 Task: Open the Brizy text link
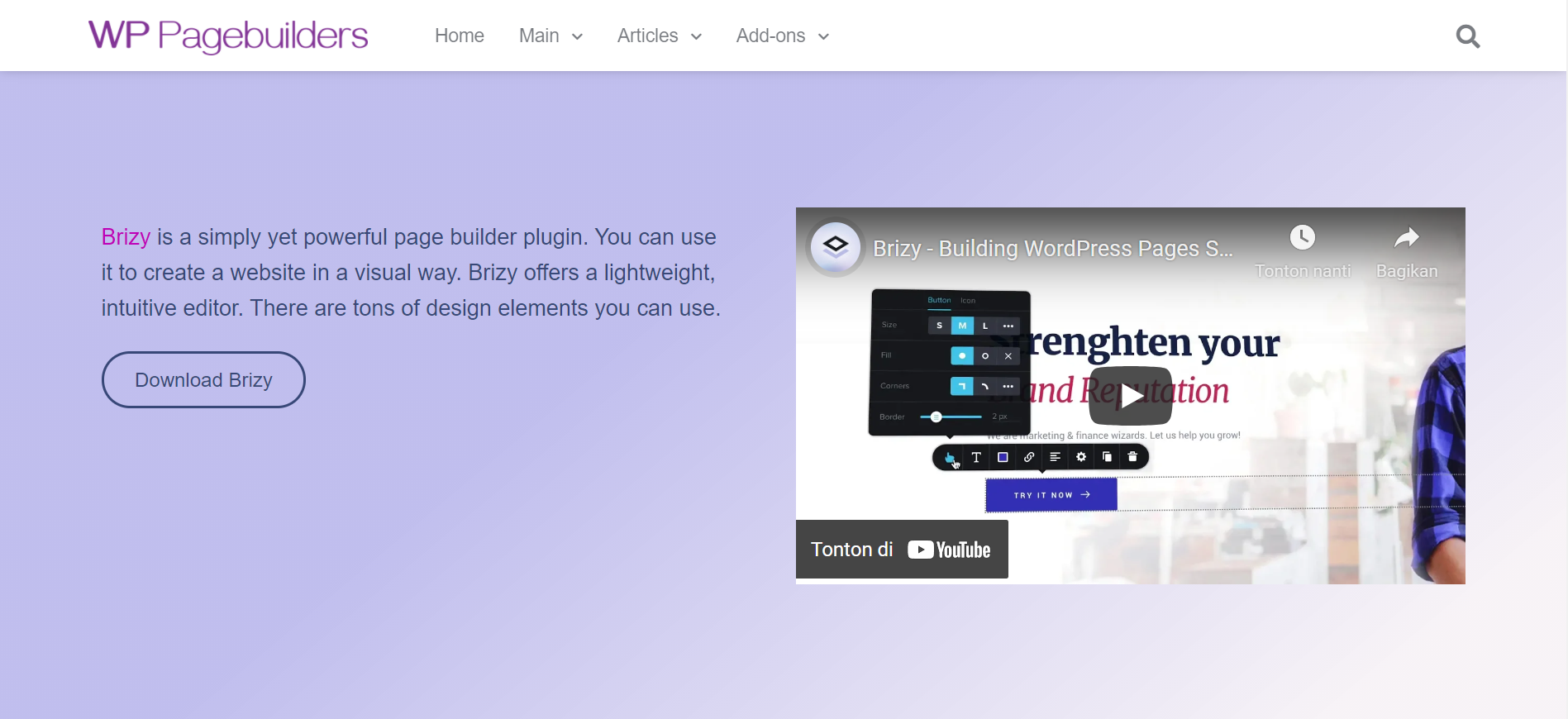[126, 237]
